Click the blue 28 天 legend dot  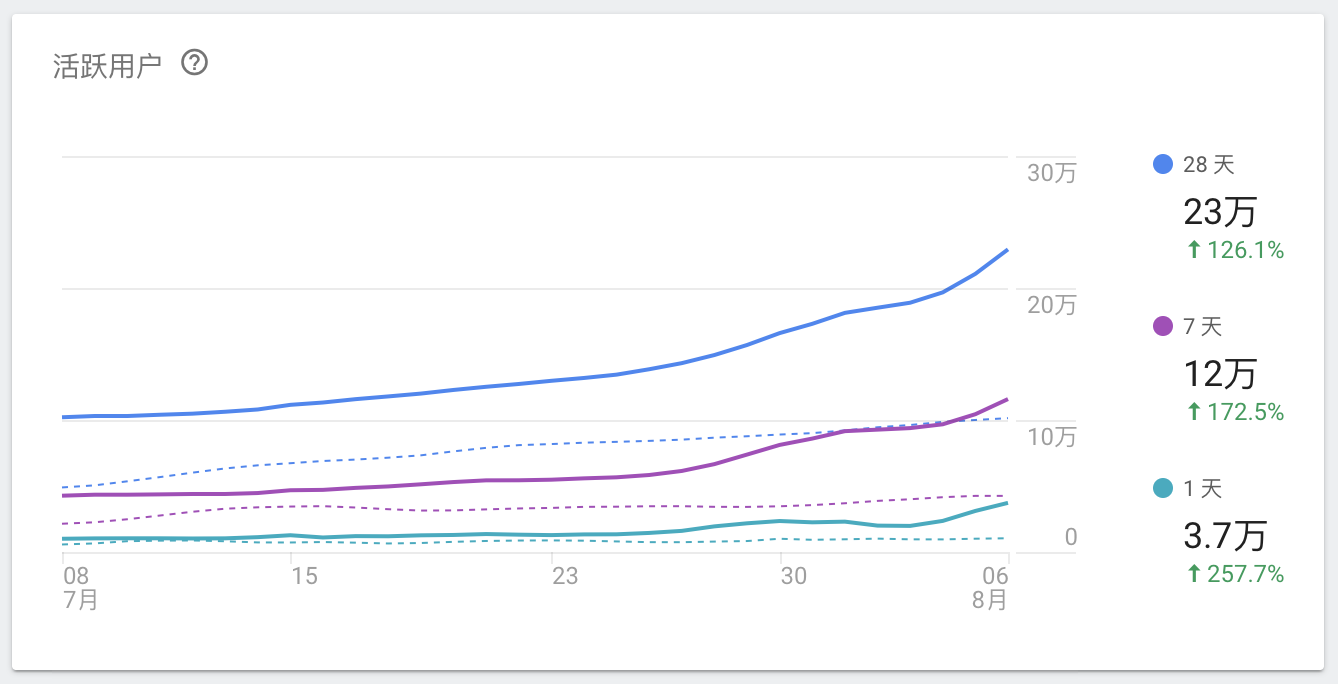tap(1163, 164)
